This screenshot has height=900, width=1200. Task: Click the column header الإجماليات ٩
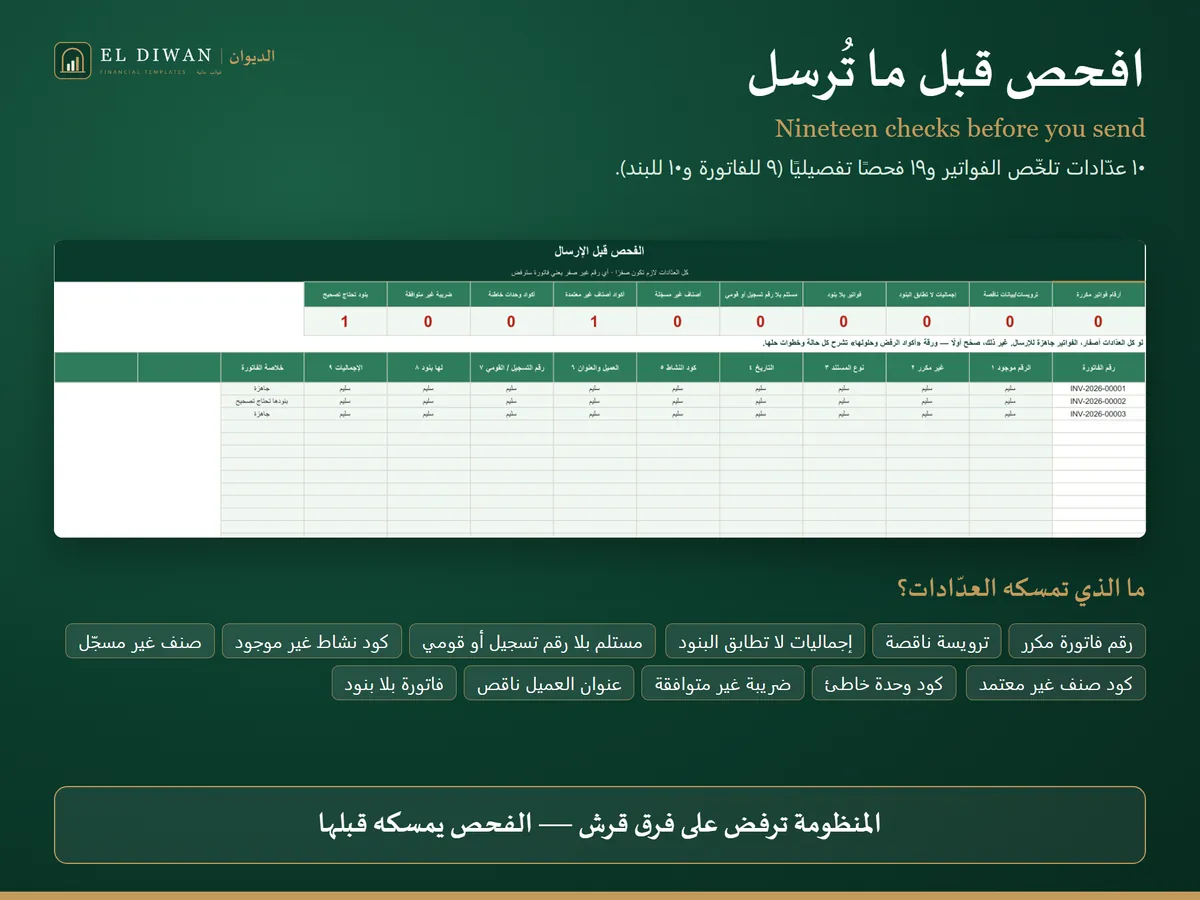pos(345,368)
